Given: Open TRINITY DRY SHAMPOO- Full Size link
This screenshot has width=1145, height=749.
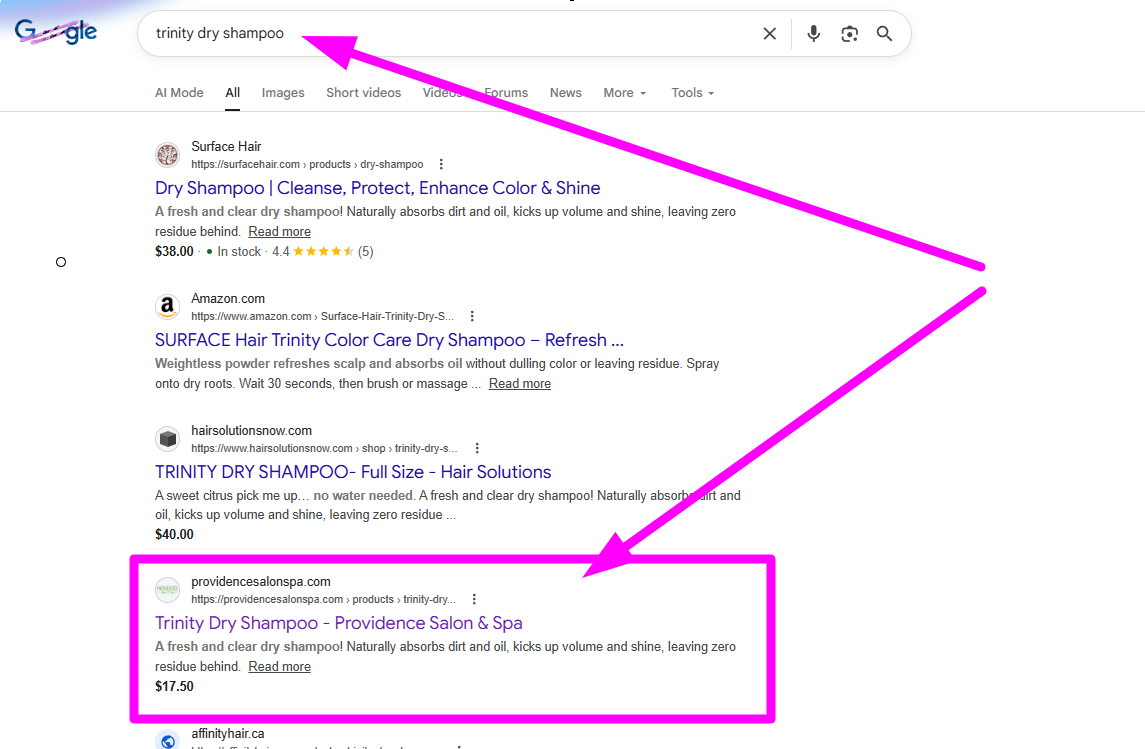Looking at the screenshot, I should 353,472.
